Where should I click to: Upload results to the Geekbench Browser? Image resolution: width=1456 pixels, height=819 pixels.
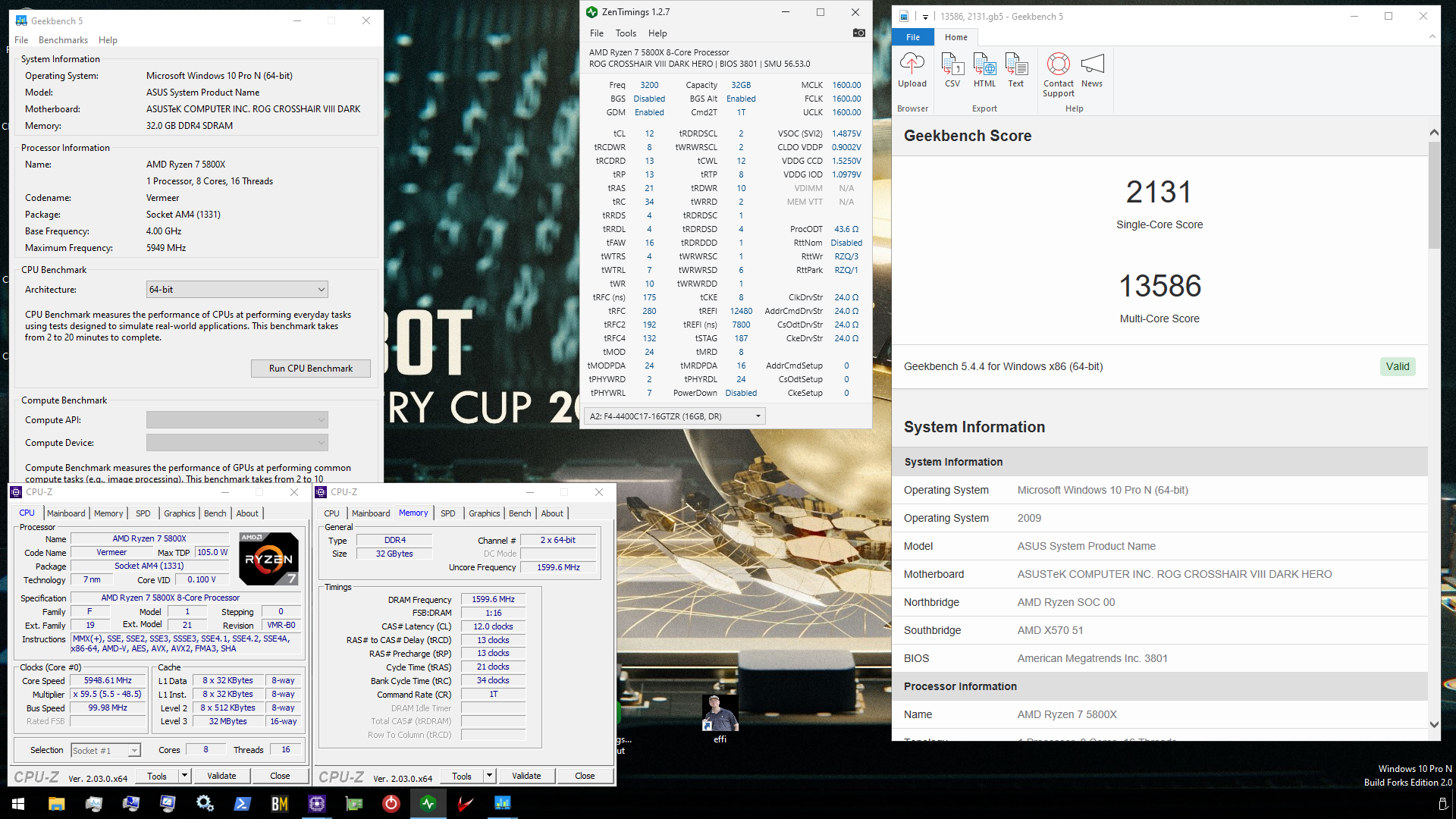[x=912, y=71]
